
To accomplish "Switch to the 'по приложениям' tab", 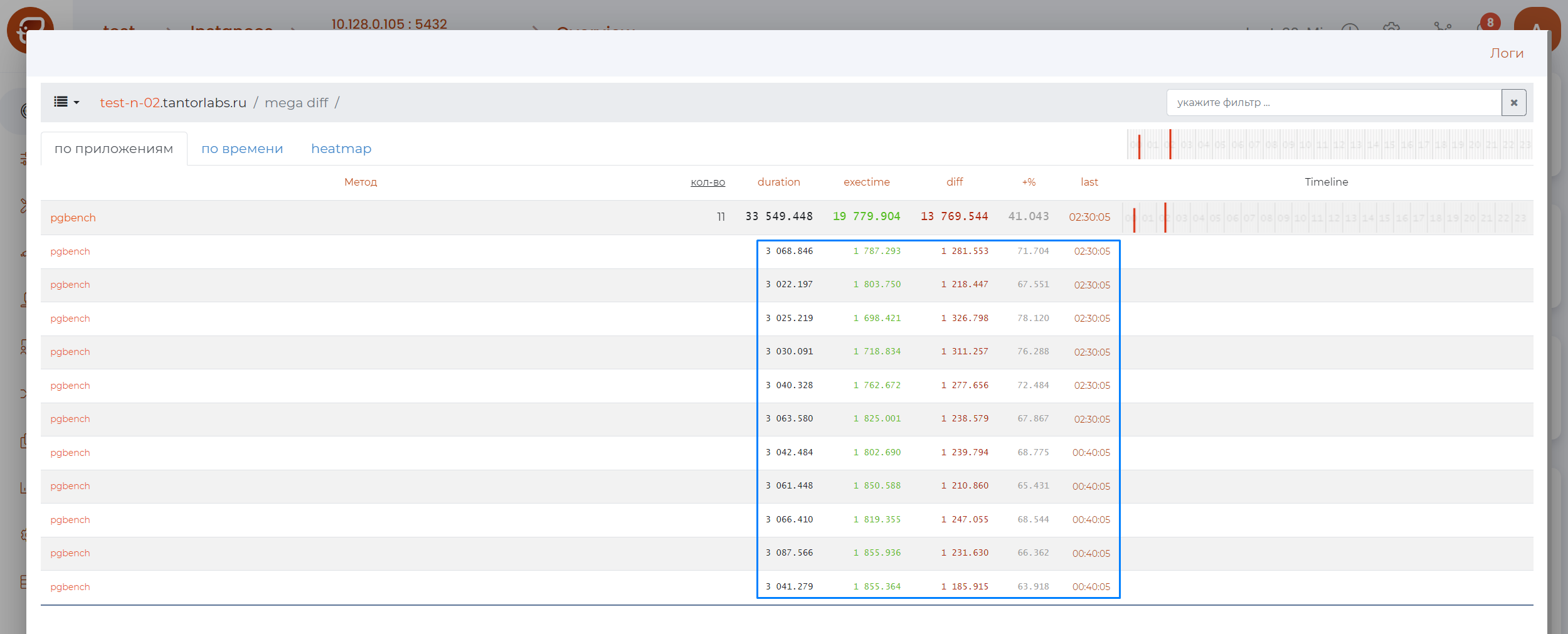I will pos(114,149).
